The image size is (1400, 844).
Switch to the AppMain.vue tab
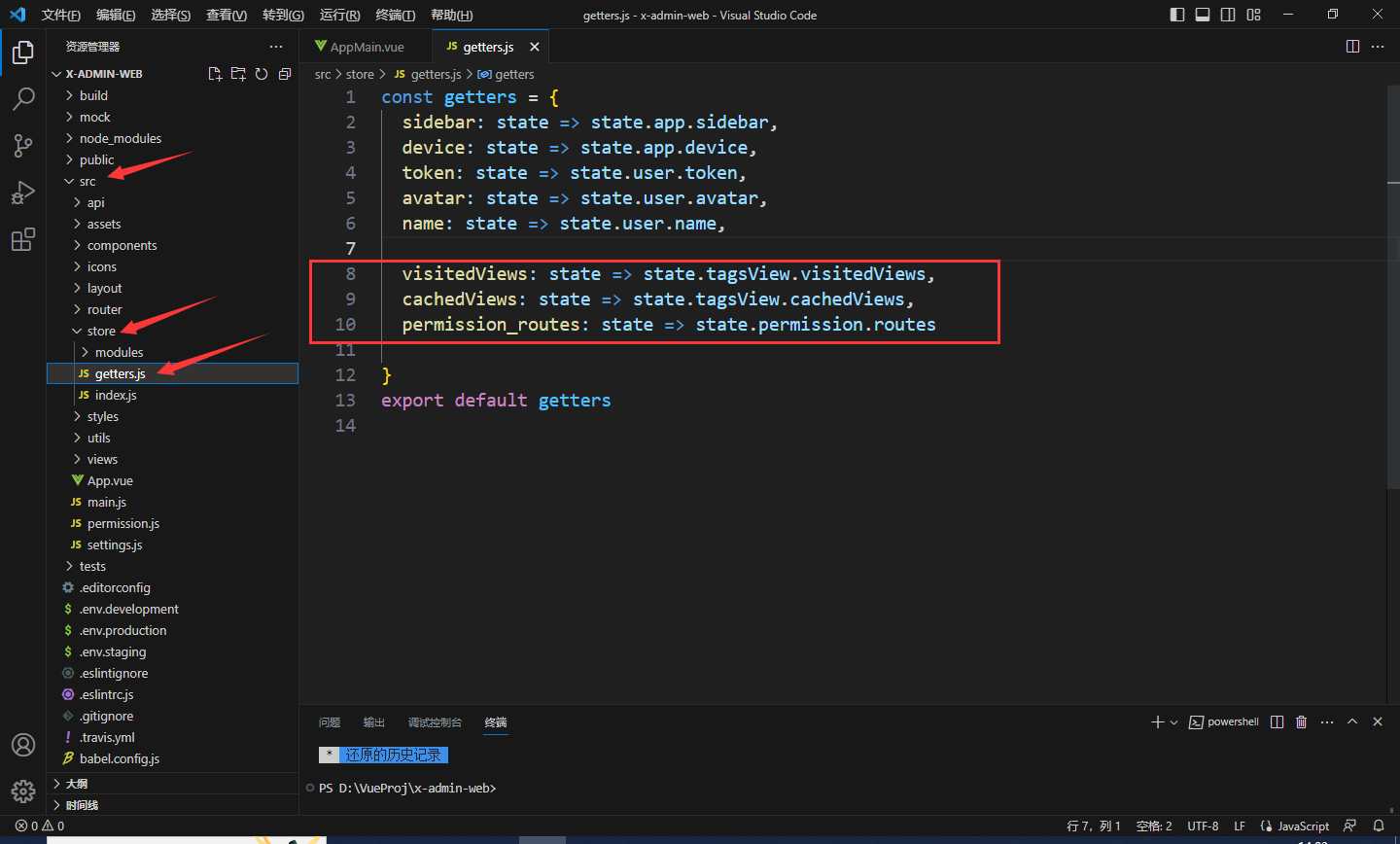366,47
